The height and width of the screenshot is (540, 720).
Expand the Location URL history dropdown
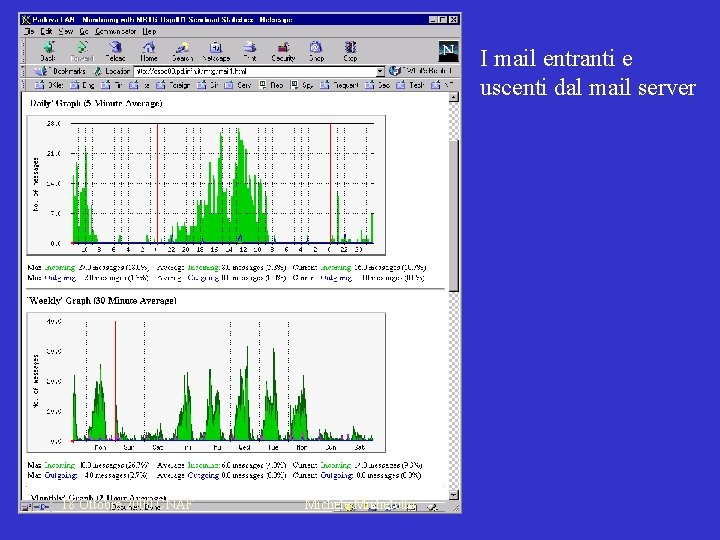pos(380,72)
